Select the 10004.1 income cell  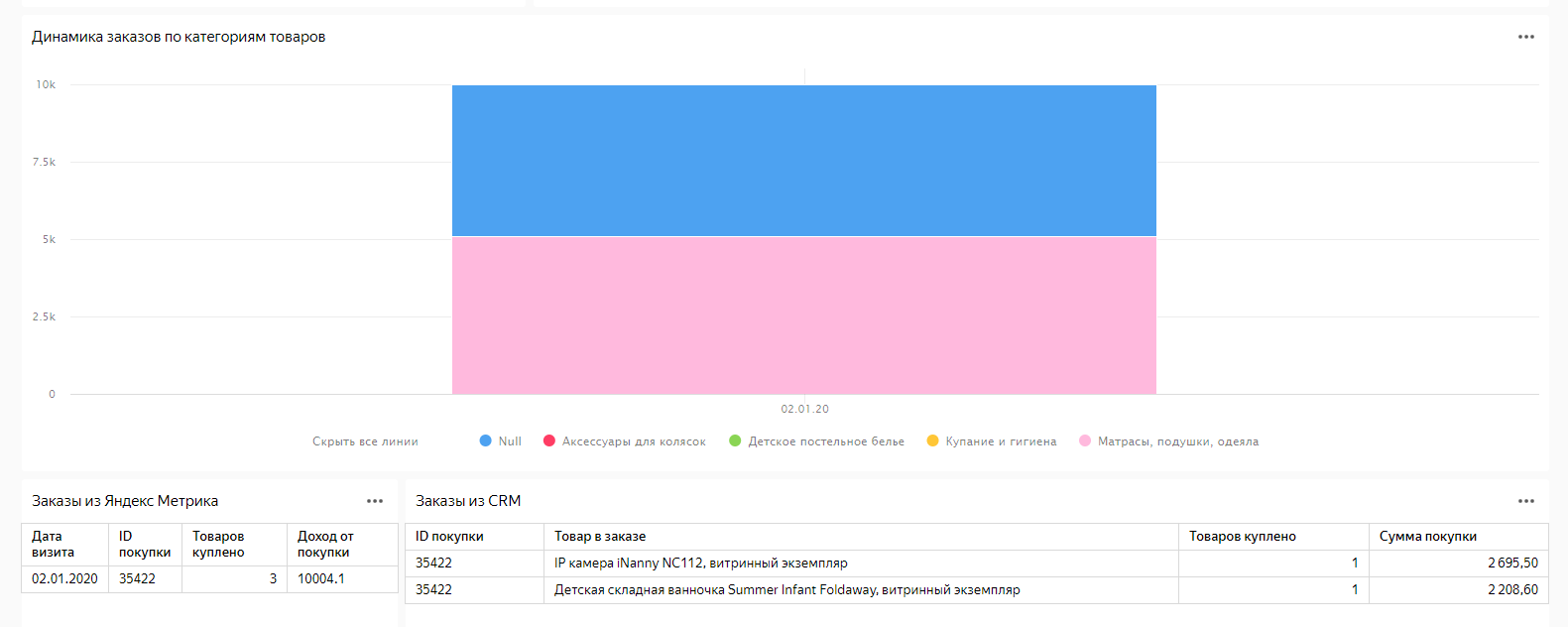tap(342, 578)
